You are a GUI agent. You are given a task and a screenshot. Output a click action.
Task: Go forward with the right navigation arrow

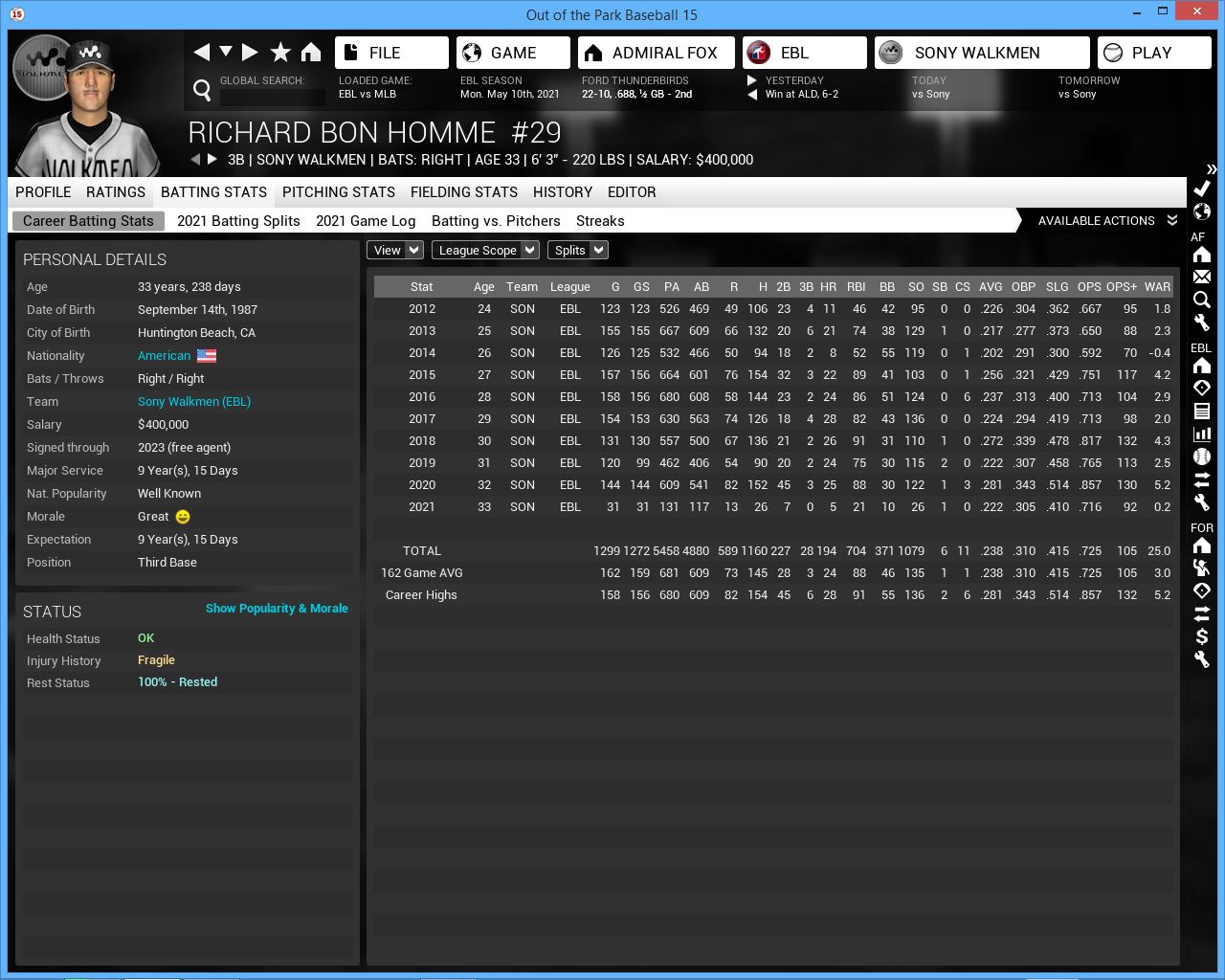click(250, 53)
